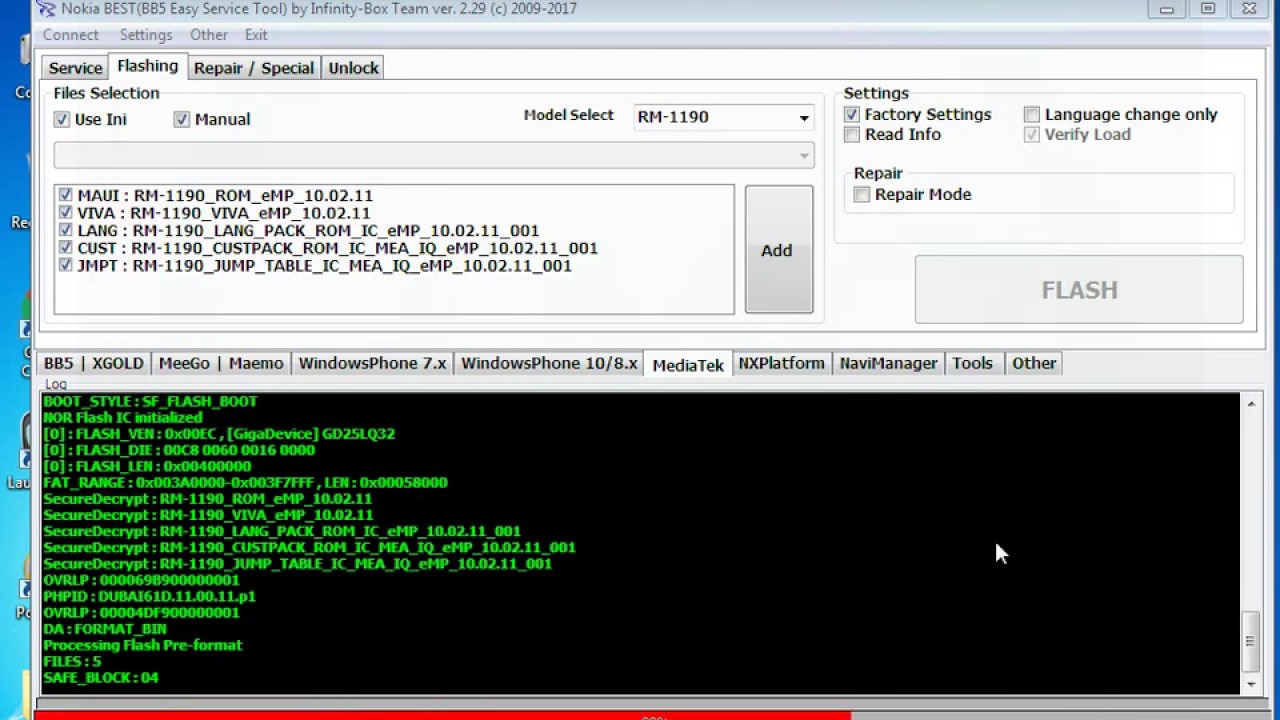Click the 'NOR Flash IC initialized' log line
The image size is (1280, 720).
[123, 417]
